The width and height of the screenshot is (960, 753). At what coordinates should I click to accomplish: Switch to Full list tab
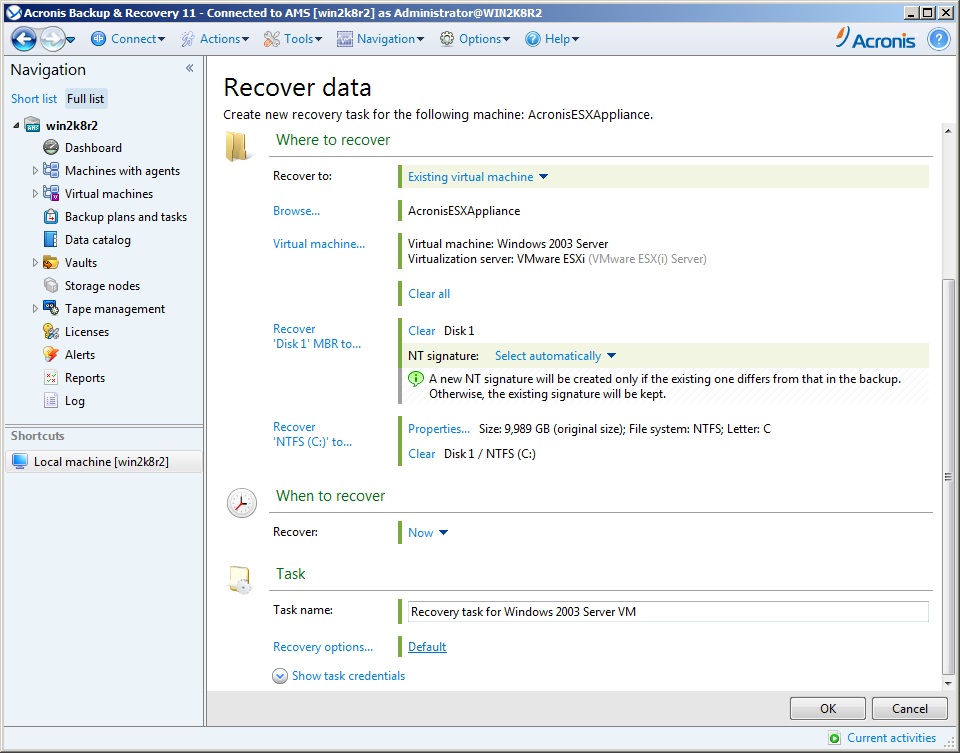86,99
